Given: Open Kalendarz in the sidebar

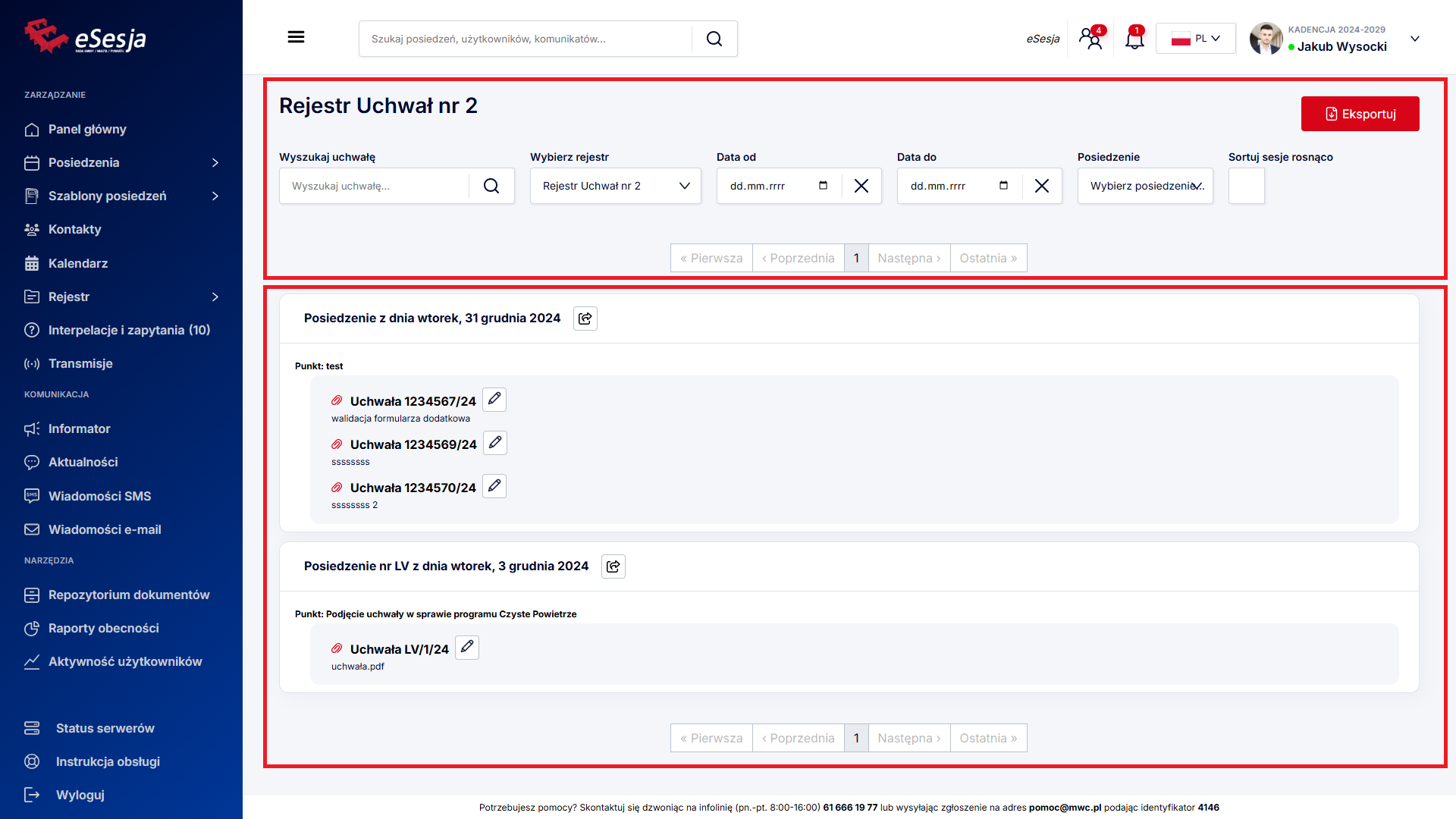Looking at the screenshot, I should tap(78, 263).
